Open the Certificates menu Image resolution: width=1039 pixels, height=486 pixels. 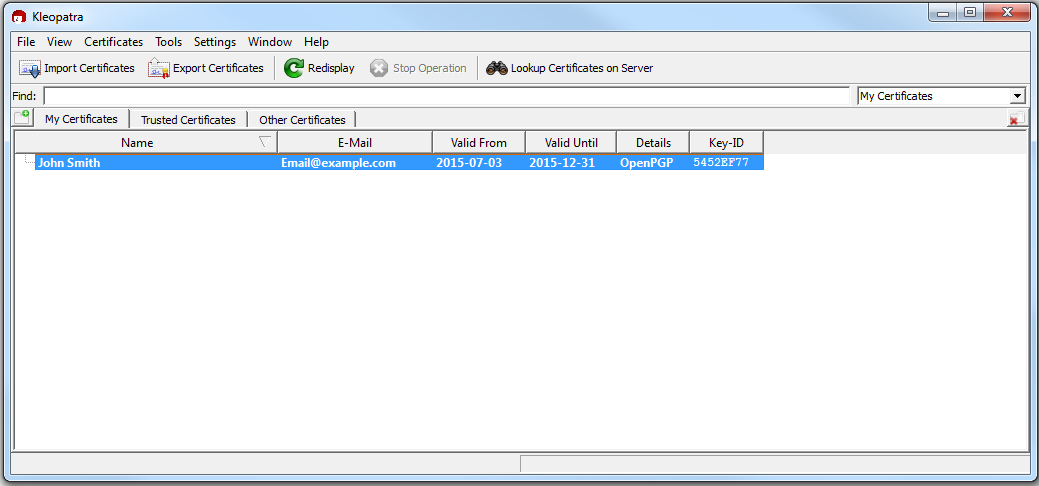[x=113, y=42]
